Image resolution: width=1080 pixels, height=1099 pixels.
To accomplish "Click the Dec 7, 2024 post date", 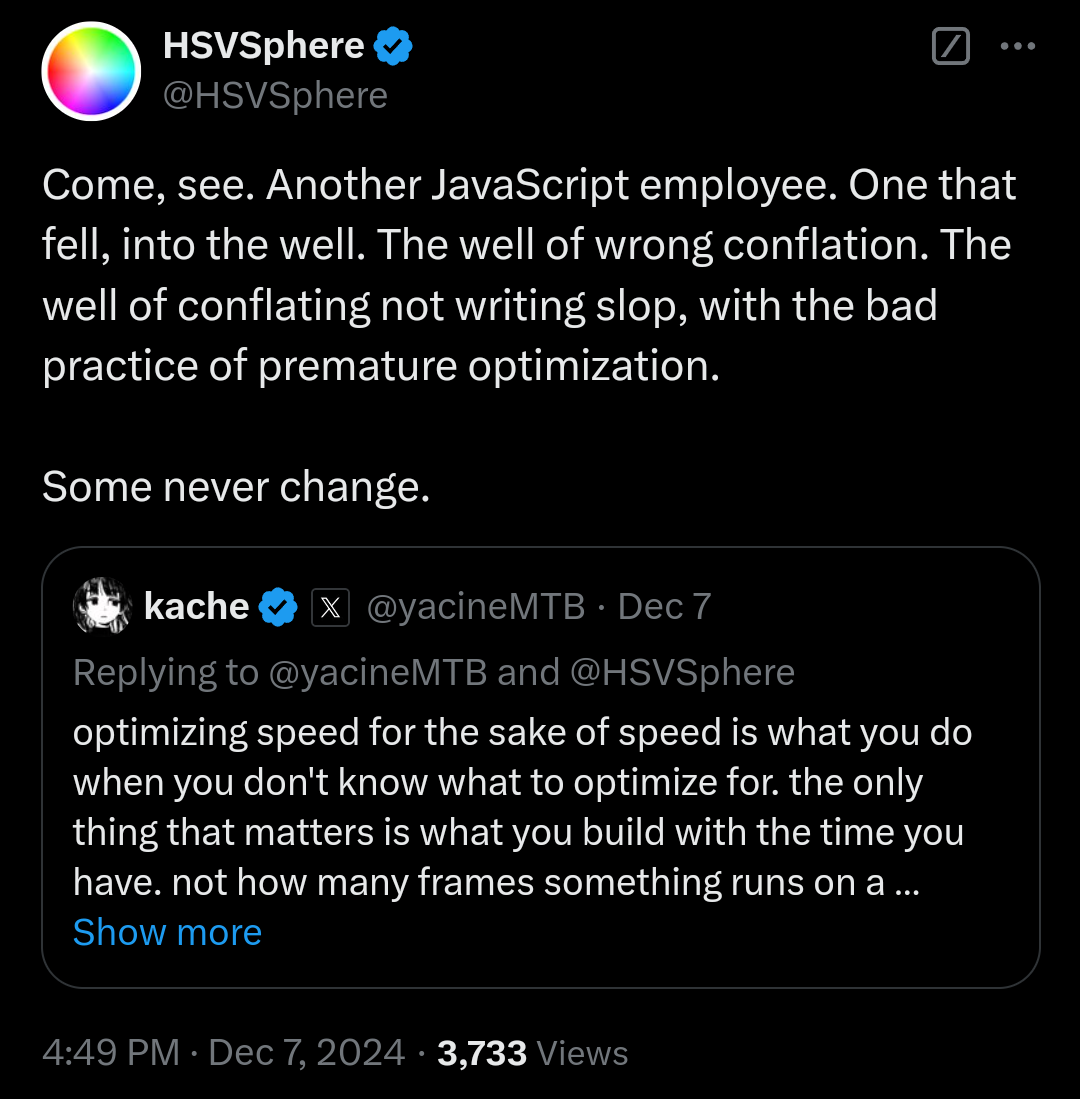I will pos(306,1053).
